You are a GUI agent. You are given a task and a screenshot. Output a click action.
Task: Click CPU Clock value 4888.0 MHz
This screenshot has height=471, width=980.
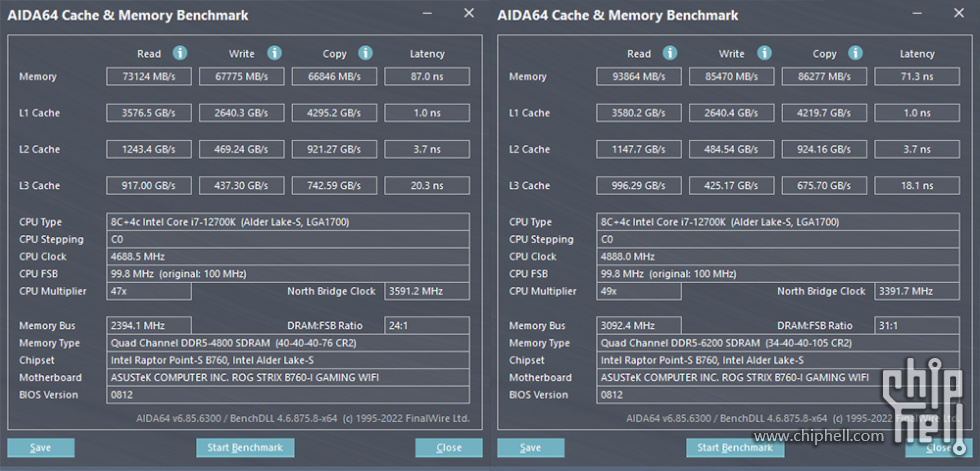pyautogui.click(x=778, y=257)
